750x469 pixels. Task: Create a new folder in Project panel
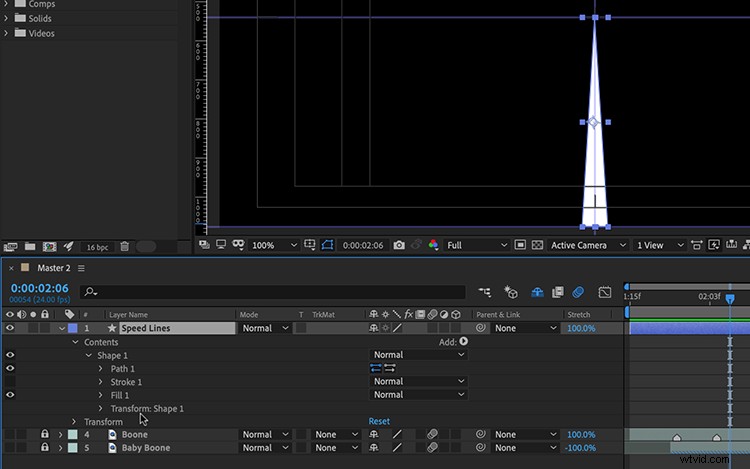click(x=30, y=247)
